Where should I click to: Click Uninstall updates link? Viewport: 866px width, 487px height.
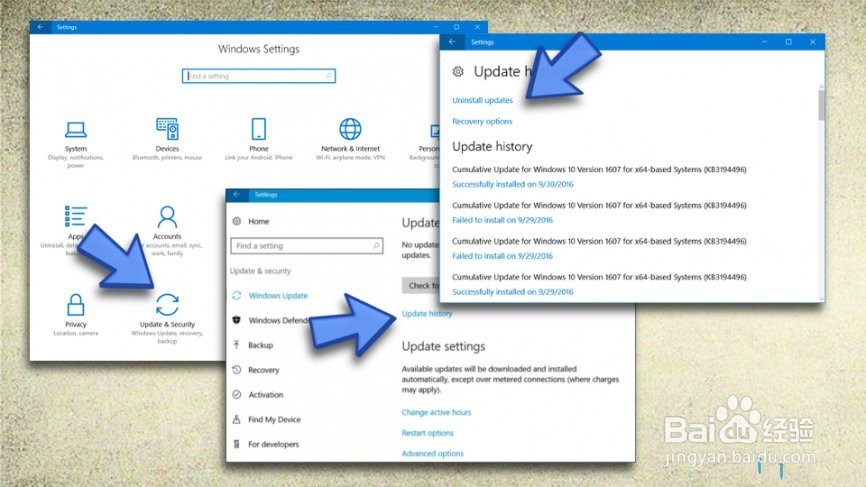pos(482,100)
